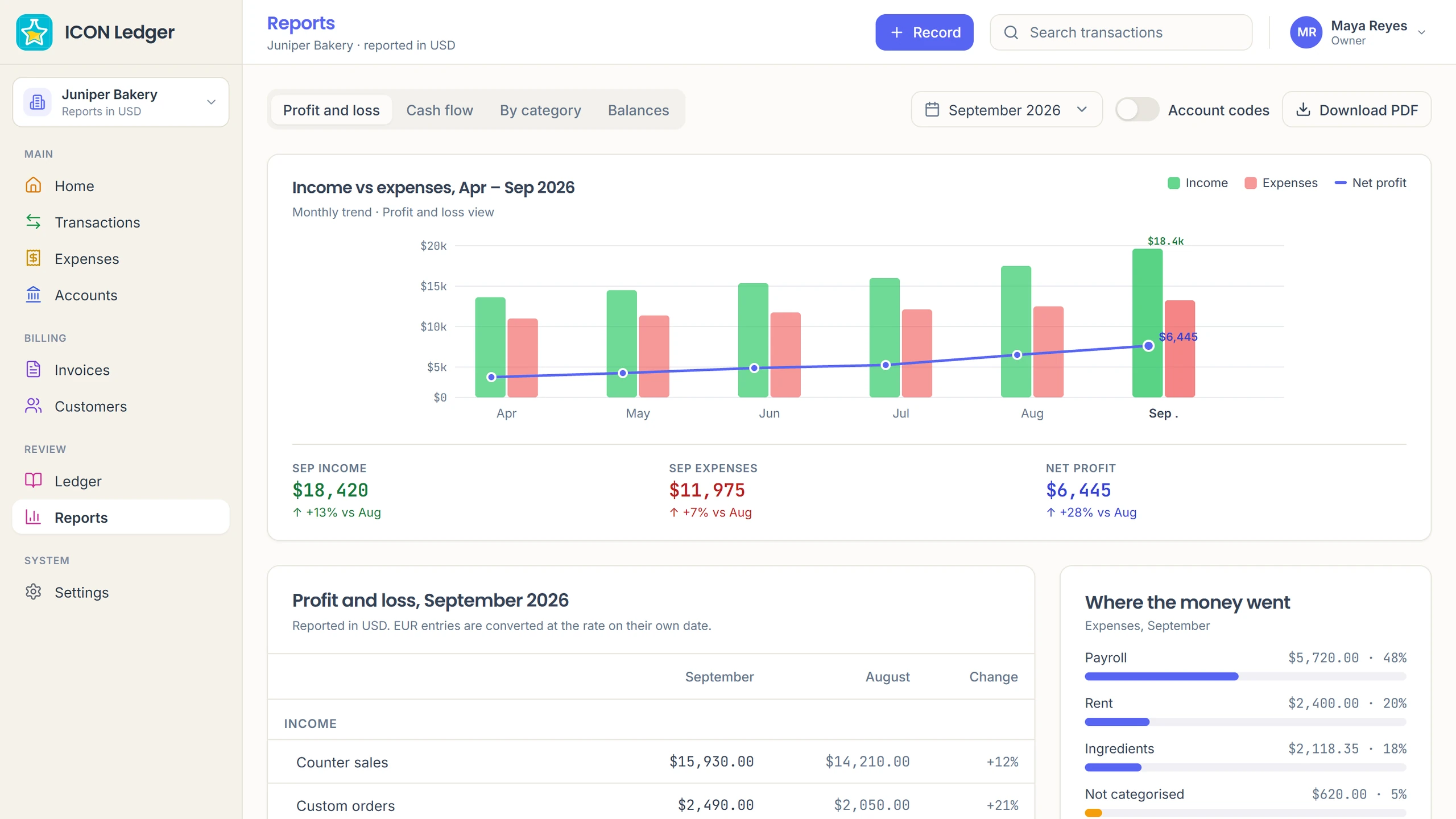Click the Reports bar chart icon

[34, 517]
